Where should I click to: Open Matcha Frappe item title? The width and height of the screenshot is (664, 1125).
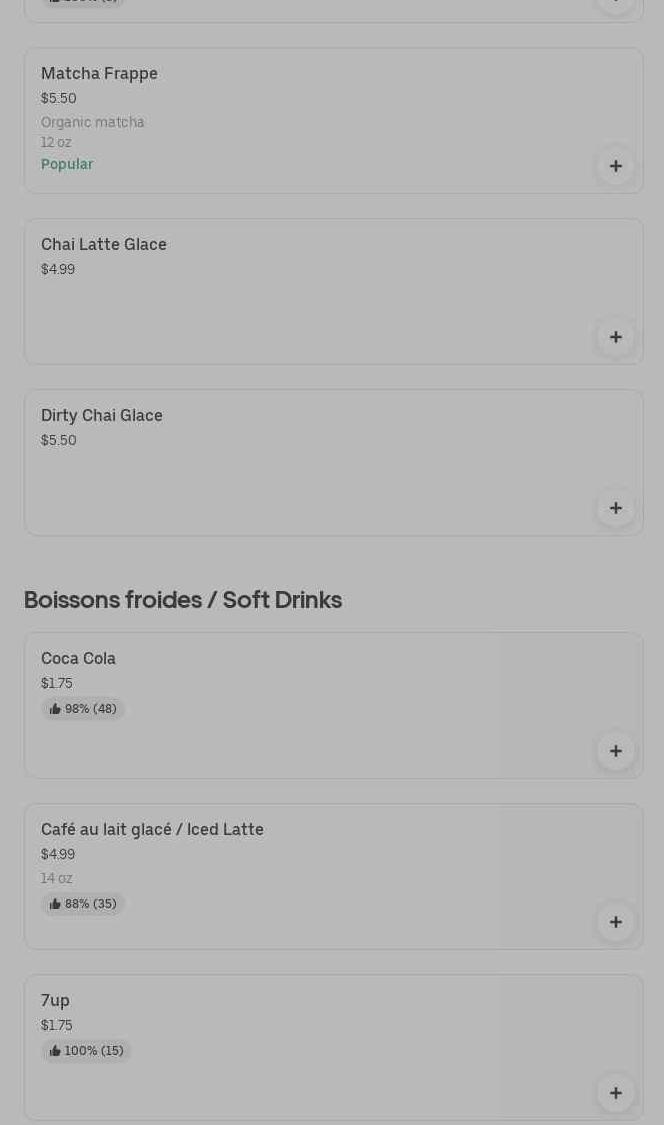point(99,73)
